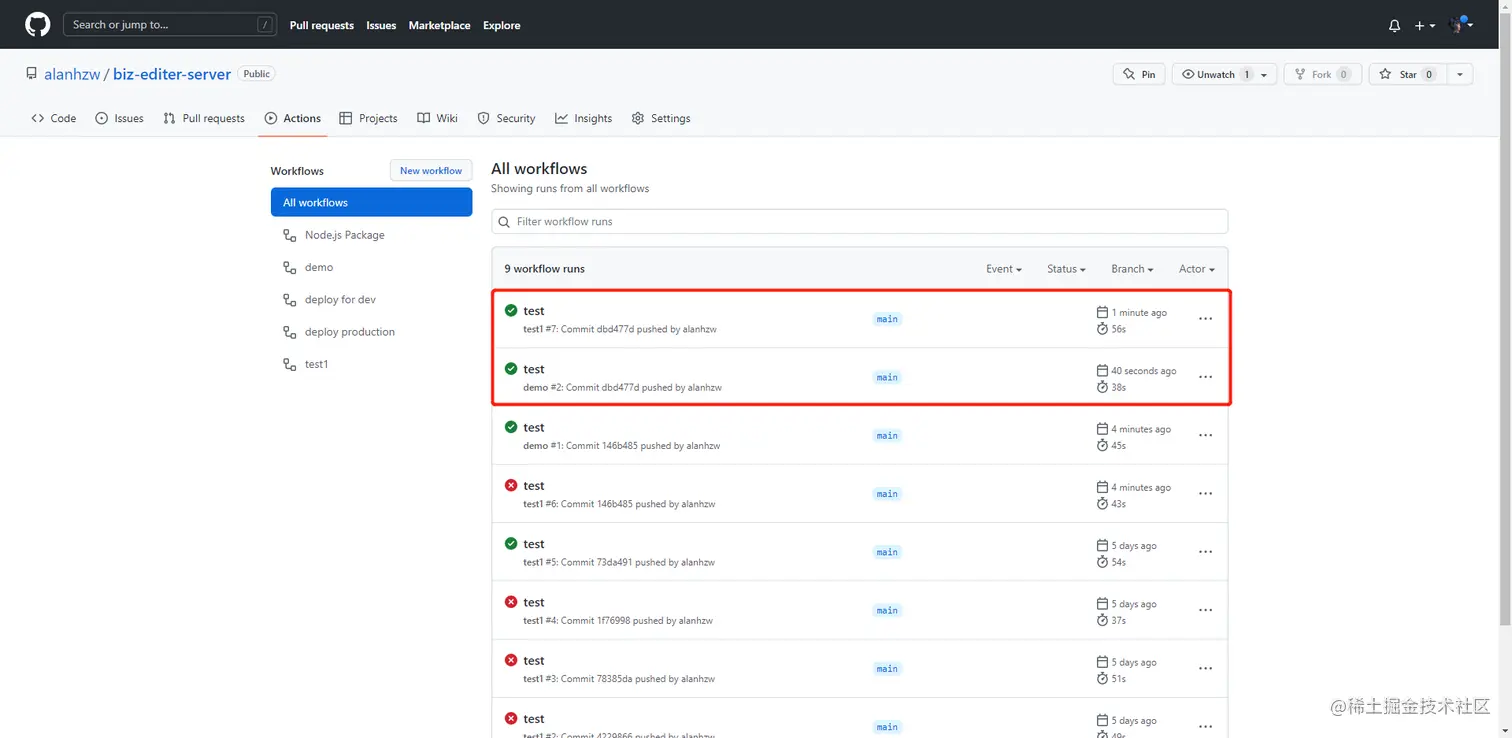
Task: Focus the Search or jump to field
Action: (x=169, y=25)
